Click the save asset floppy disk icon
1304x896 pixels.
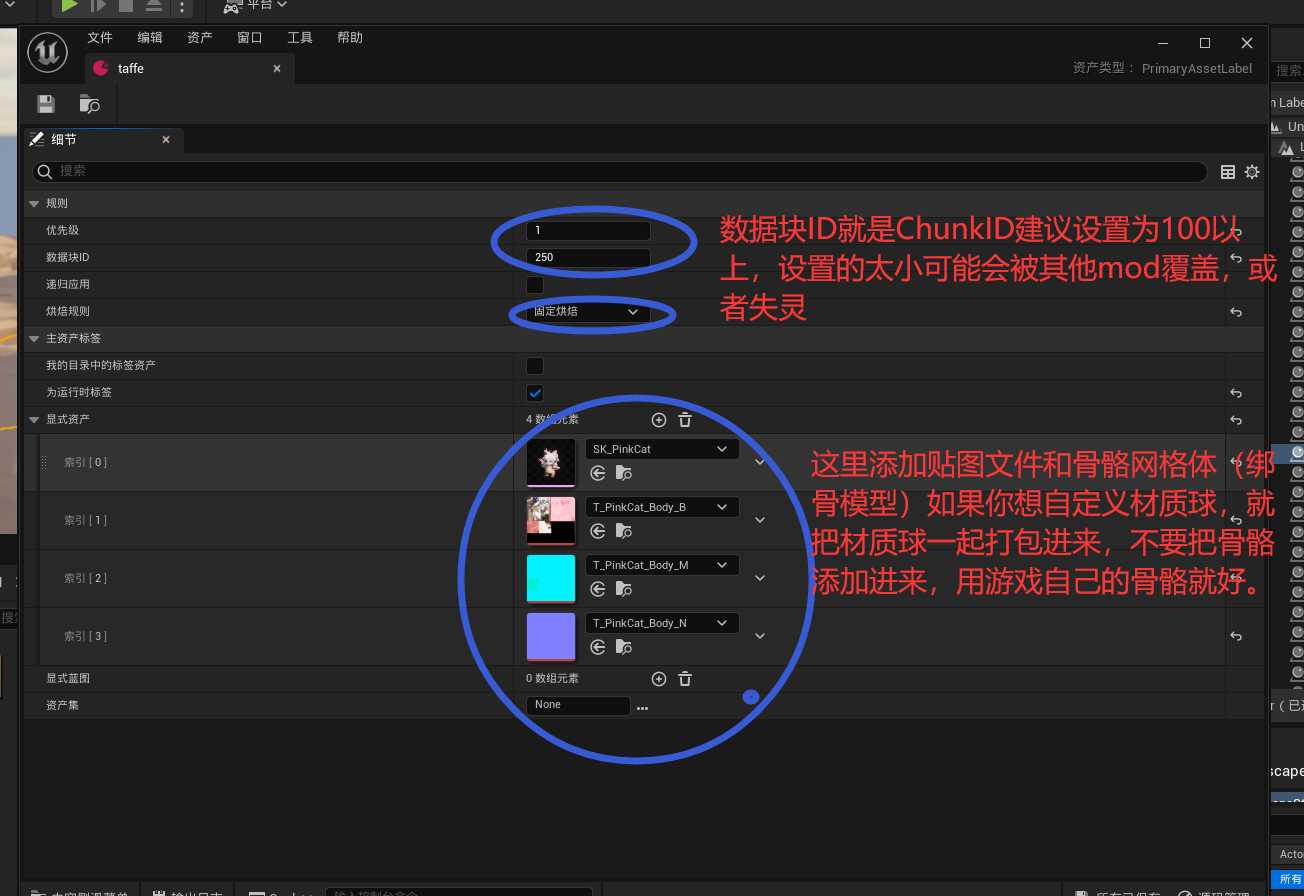(45, 104)
